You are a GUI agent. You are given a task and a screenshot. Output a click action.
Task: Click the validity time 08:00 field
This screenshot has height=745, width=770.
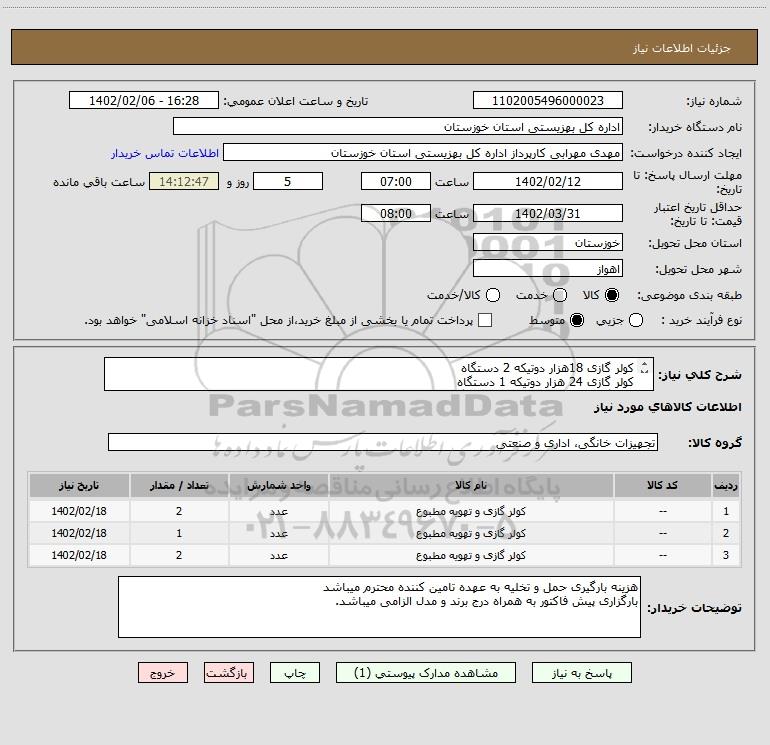396,214
